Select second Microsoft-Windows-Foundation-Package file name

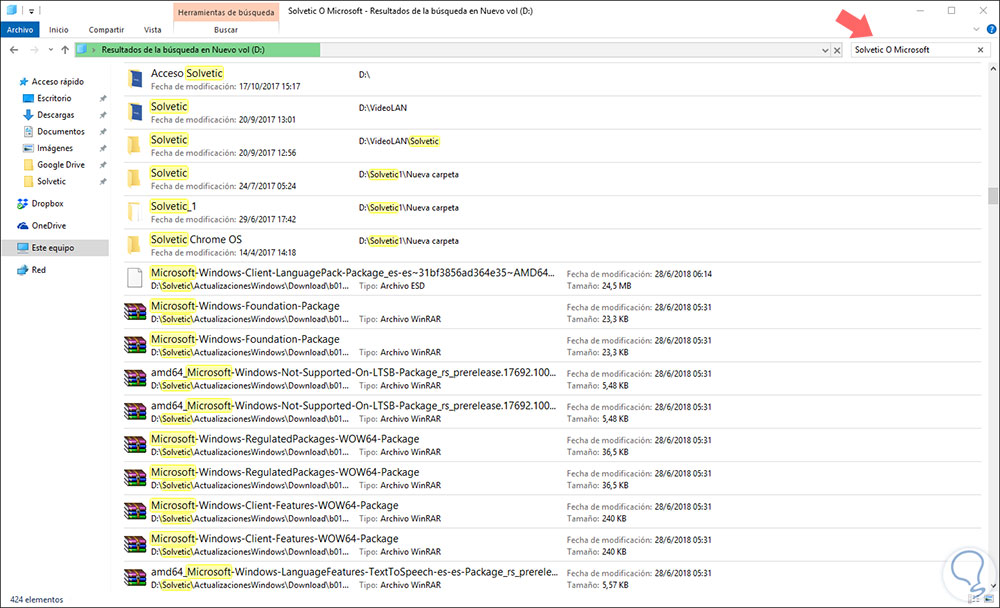click(245, 339)
